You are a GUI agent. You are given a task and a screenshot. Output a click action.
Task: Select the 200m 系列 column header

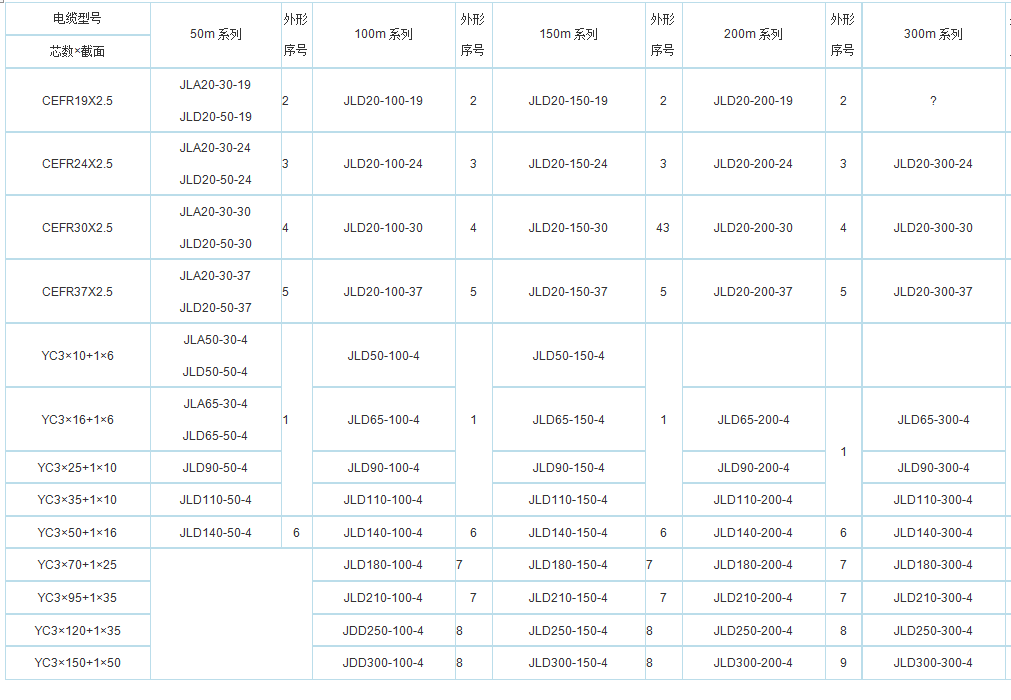pyautogui.click(x=753, y=34)
